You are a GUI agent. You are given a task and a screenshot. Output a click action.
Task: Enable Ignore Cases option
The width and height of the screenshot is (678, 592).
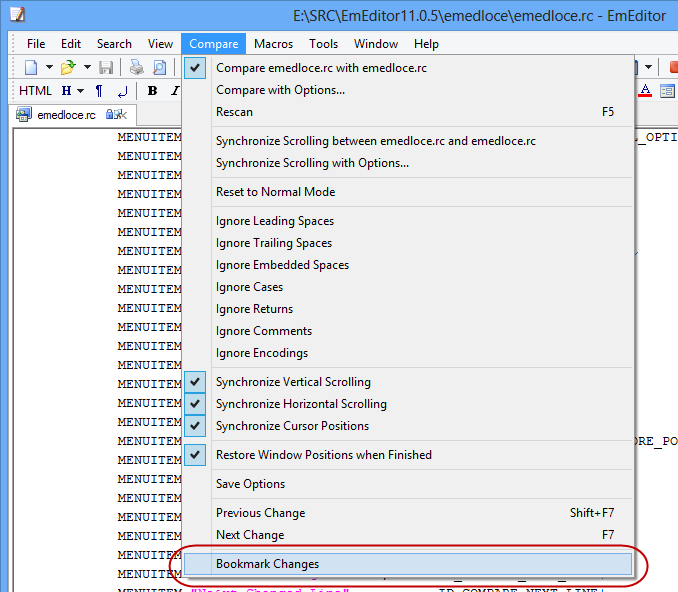[x=408, y=287]
